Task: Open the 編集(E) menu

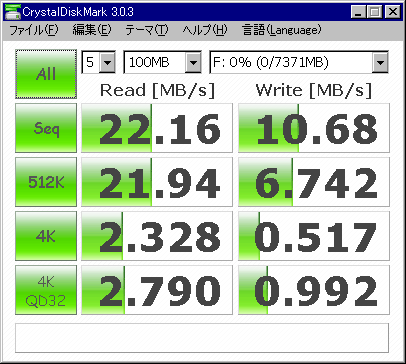Action: point(92,30)
